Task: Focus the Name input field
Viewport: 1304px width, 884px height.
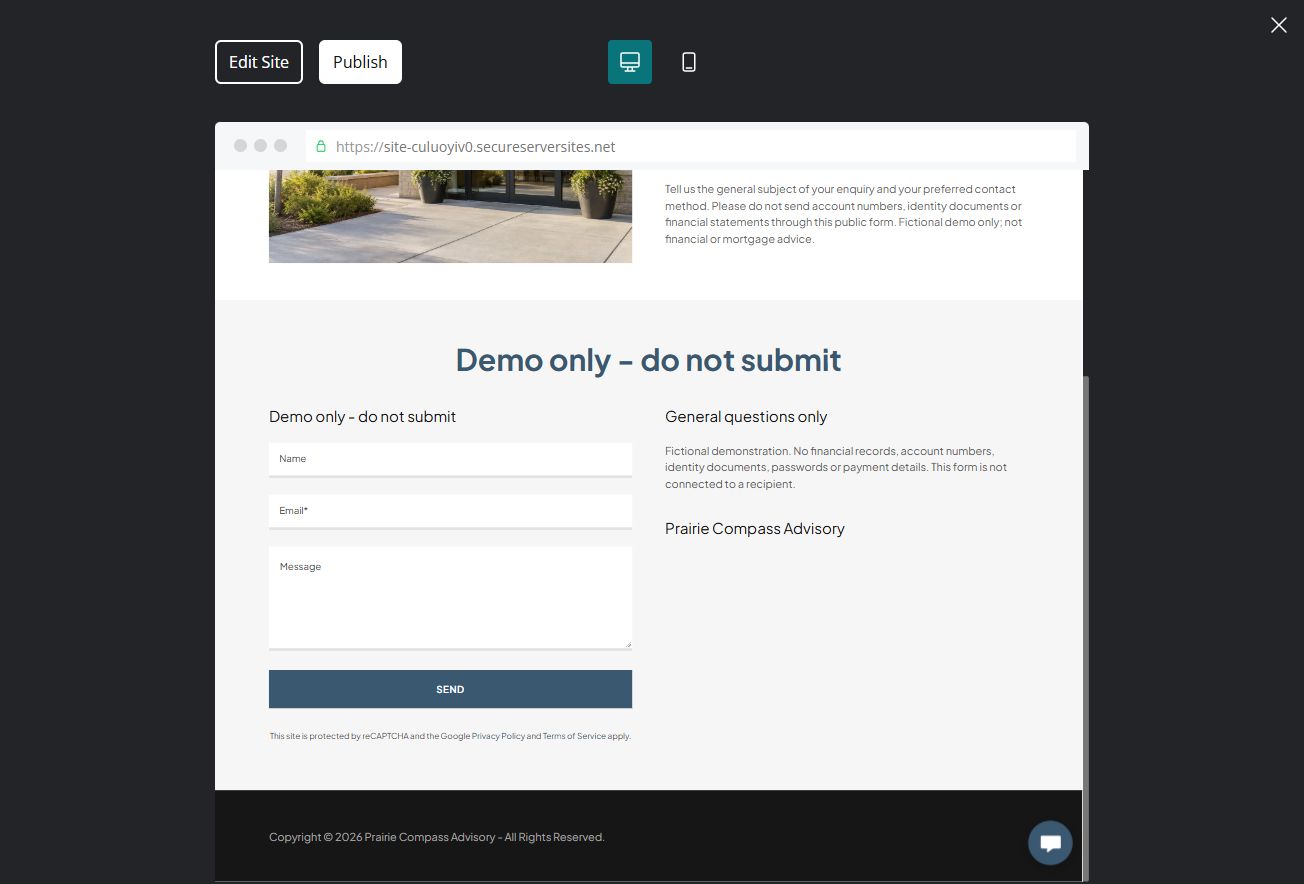Action: (450, 459)
